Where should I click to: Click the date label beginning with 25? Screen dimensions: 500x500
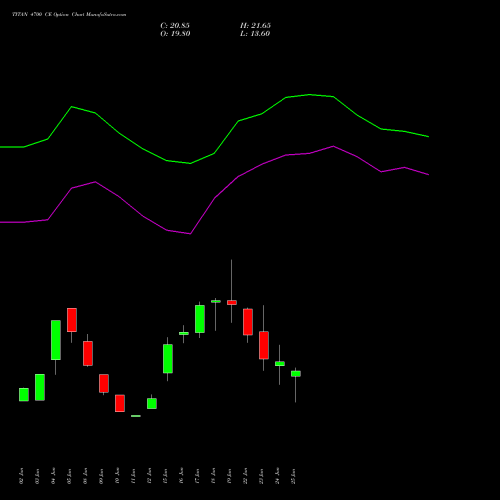pyautogui.click(x=293, y=476)
